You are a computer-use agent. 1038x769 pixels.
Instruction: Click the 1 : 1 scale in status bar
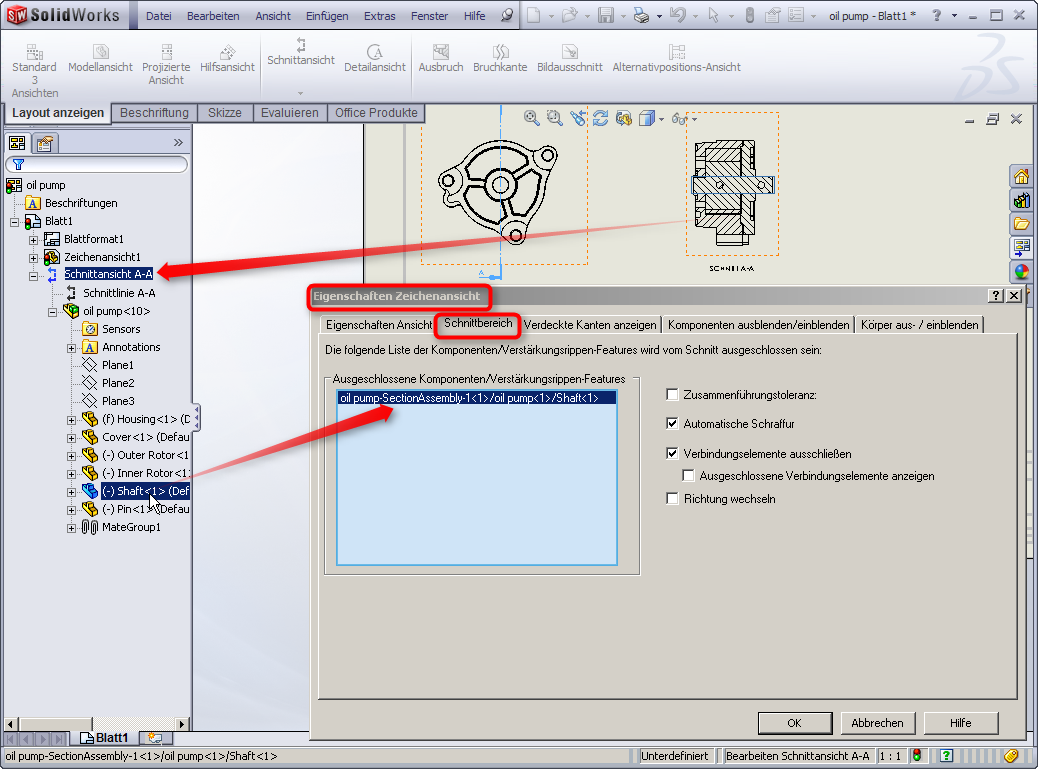tap(890, 756)
